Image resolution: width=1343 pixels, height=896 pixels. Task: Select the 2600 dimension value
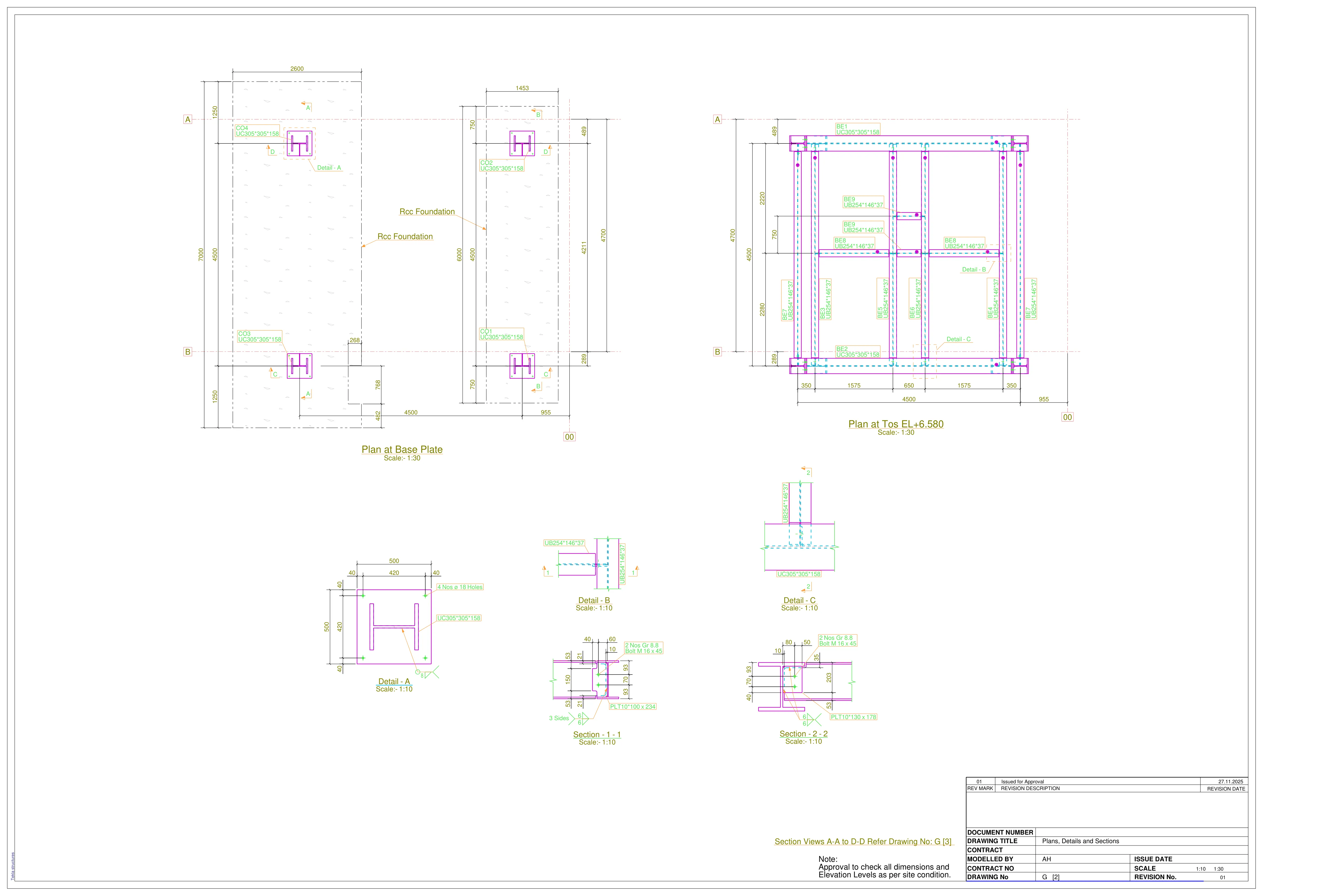[x=297, y=69]
